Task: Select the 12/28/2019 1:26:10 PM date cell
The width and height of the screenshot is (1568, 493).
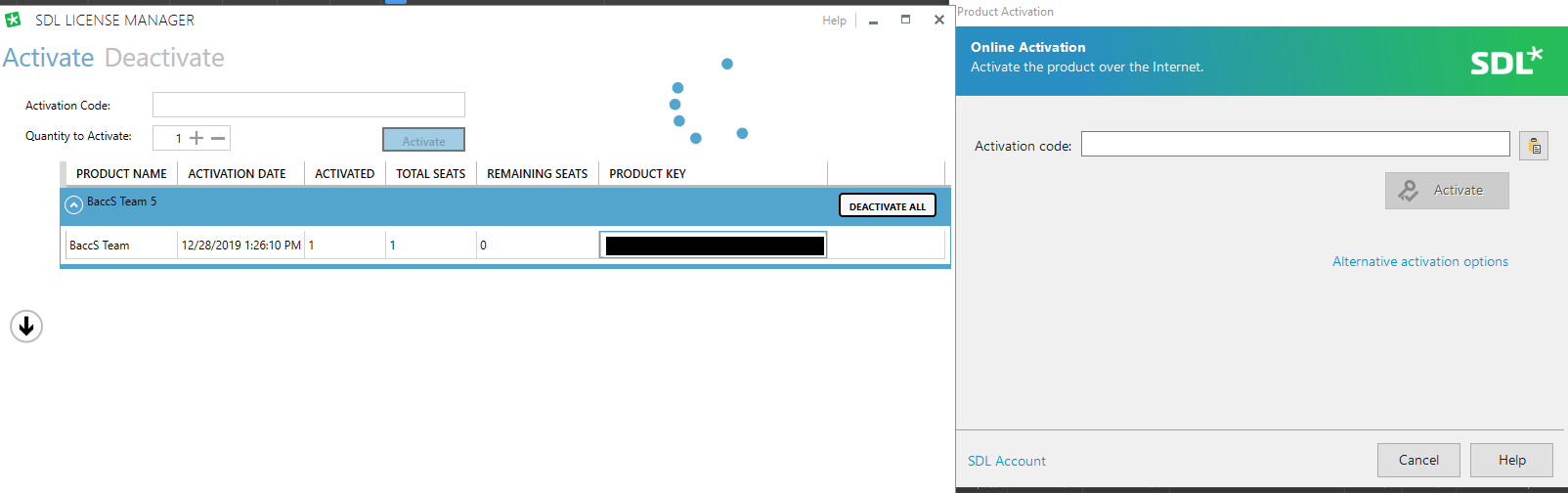Action: (241, 246)
